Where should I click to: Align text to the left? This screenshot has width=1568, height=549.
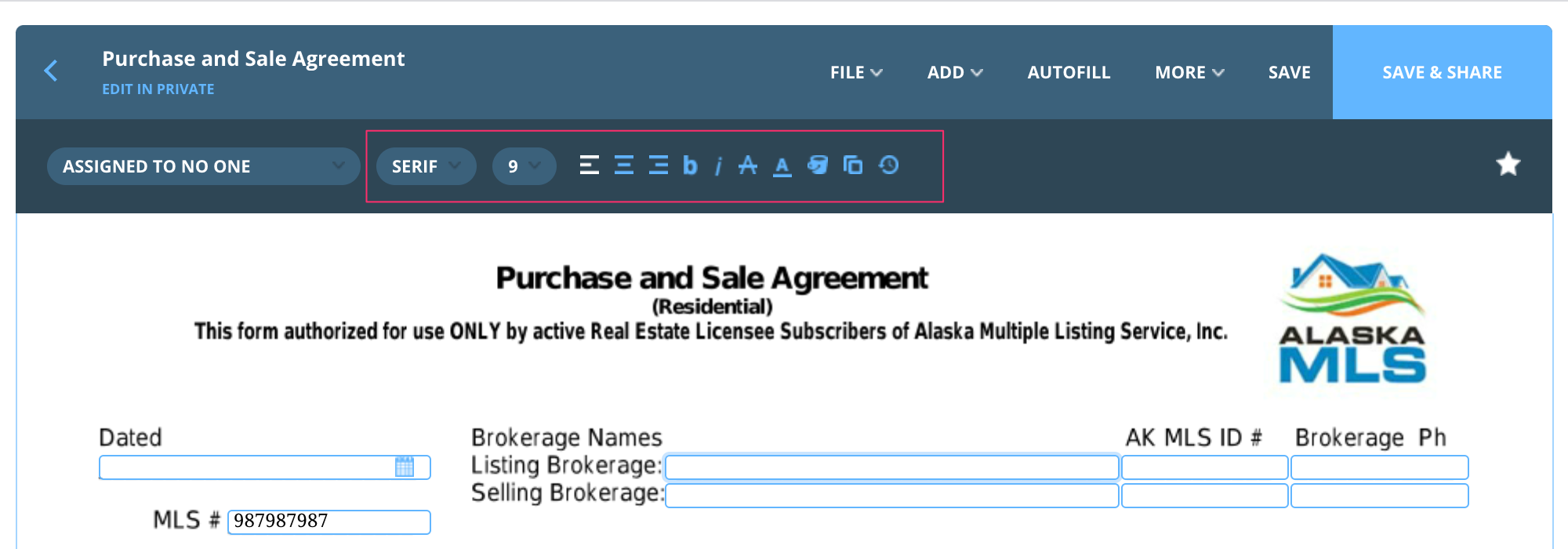coord(589,165)
